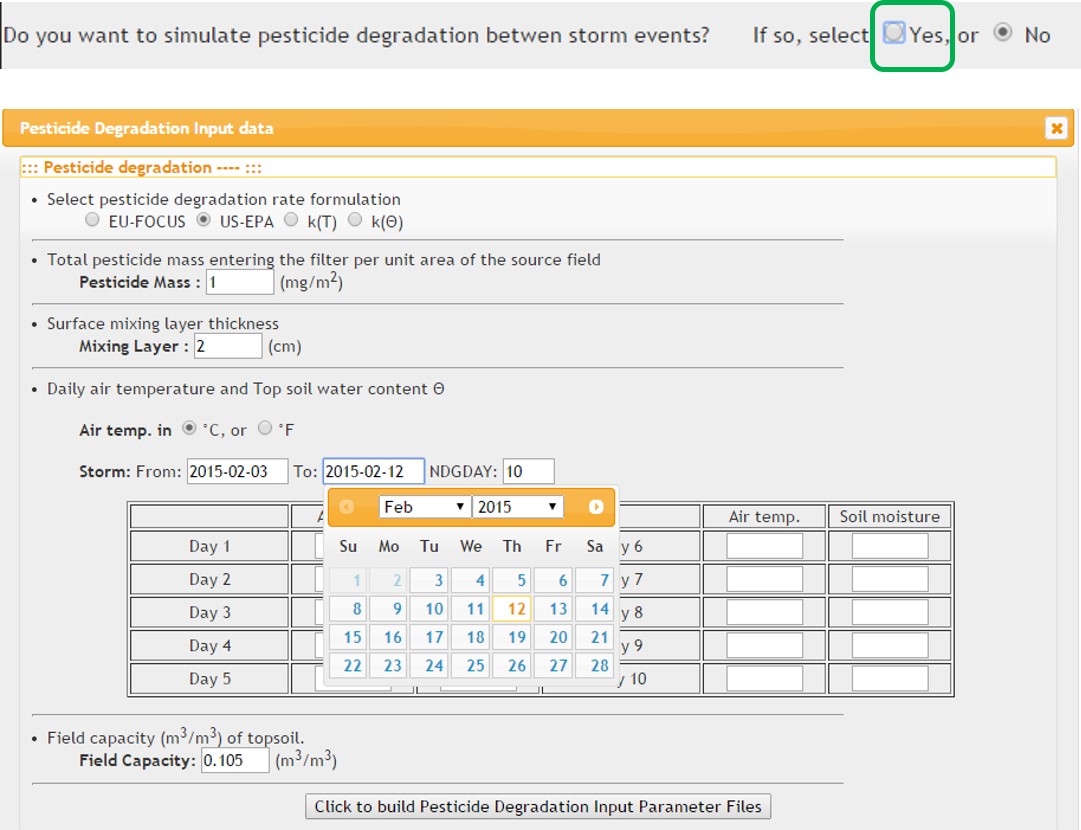This screenshot has height=830, width=1081.
Task: Click Day 10 Air temp. input
Action: 765,678
